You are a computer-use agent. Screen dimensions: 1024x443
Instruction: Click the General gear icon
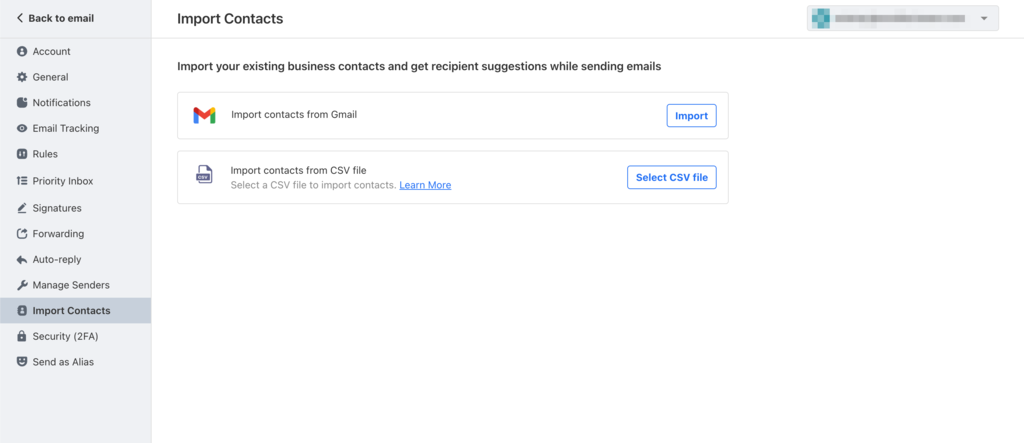pos(22,77)
